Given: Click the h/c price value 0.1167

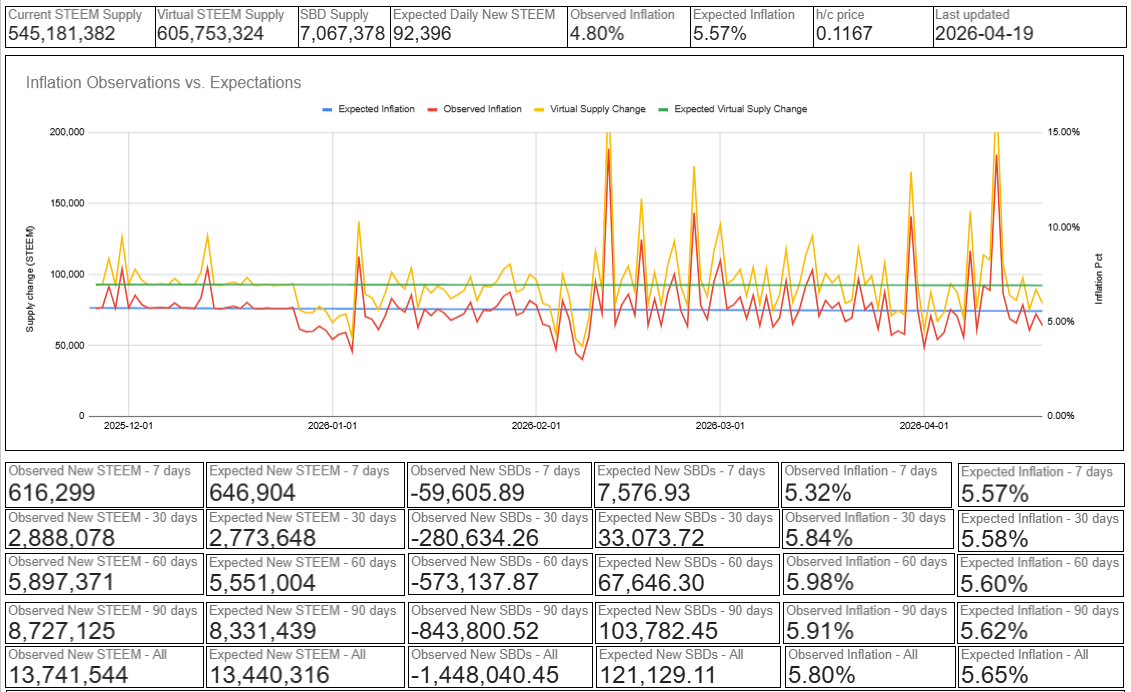Looking at the screenshot, I should (844, 34).
